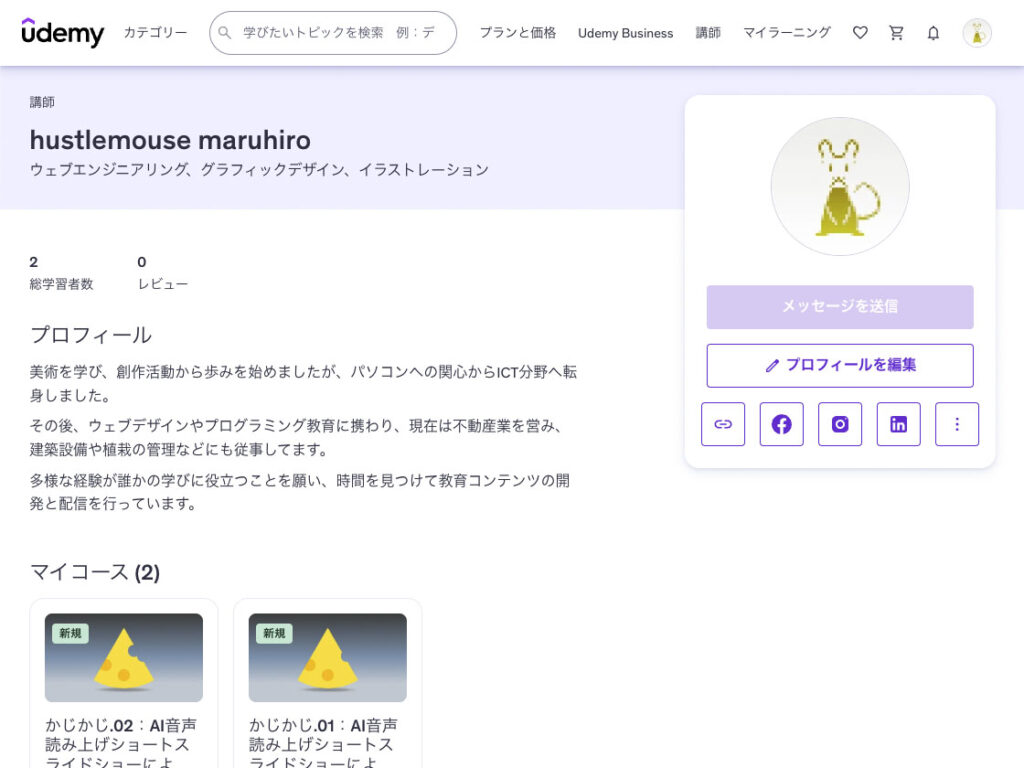Open the instructor's Facebook profile
The image size is (1024, 768).
pyautogui.click(x=782, y=424)
